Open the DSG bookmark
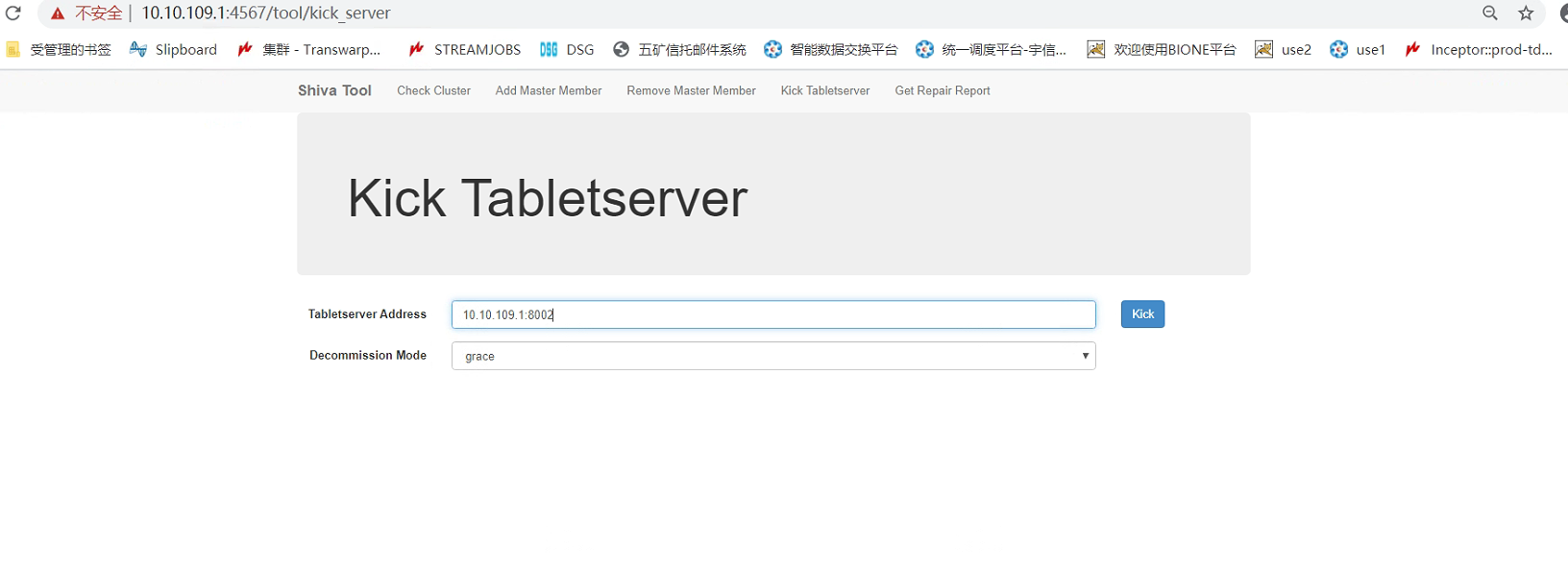This screenshot has width=1568, height=575. (567, 50)
